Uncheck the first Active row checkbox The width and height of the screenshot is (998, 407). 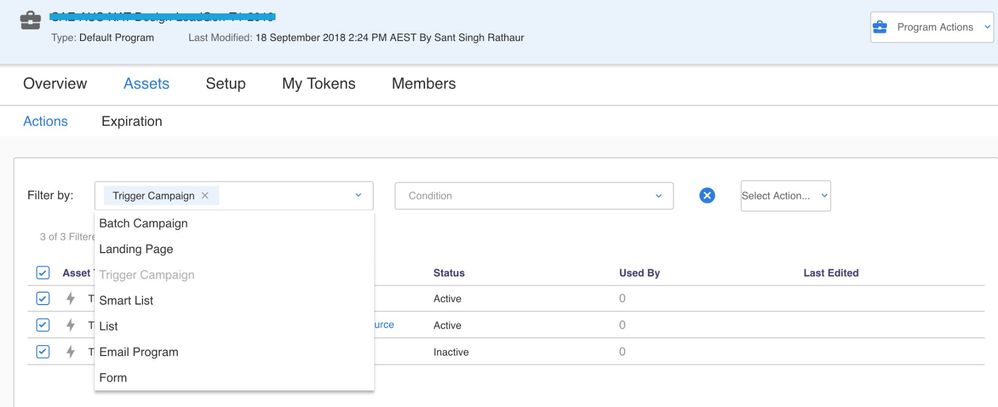42,298
